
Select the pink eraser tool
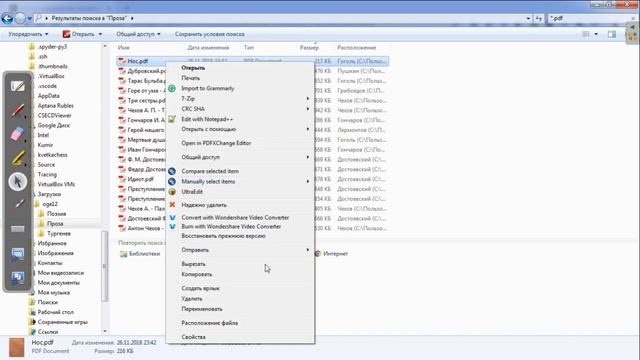tap(18, 134)
